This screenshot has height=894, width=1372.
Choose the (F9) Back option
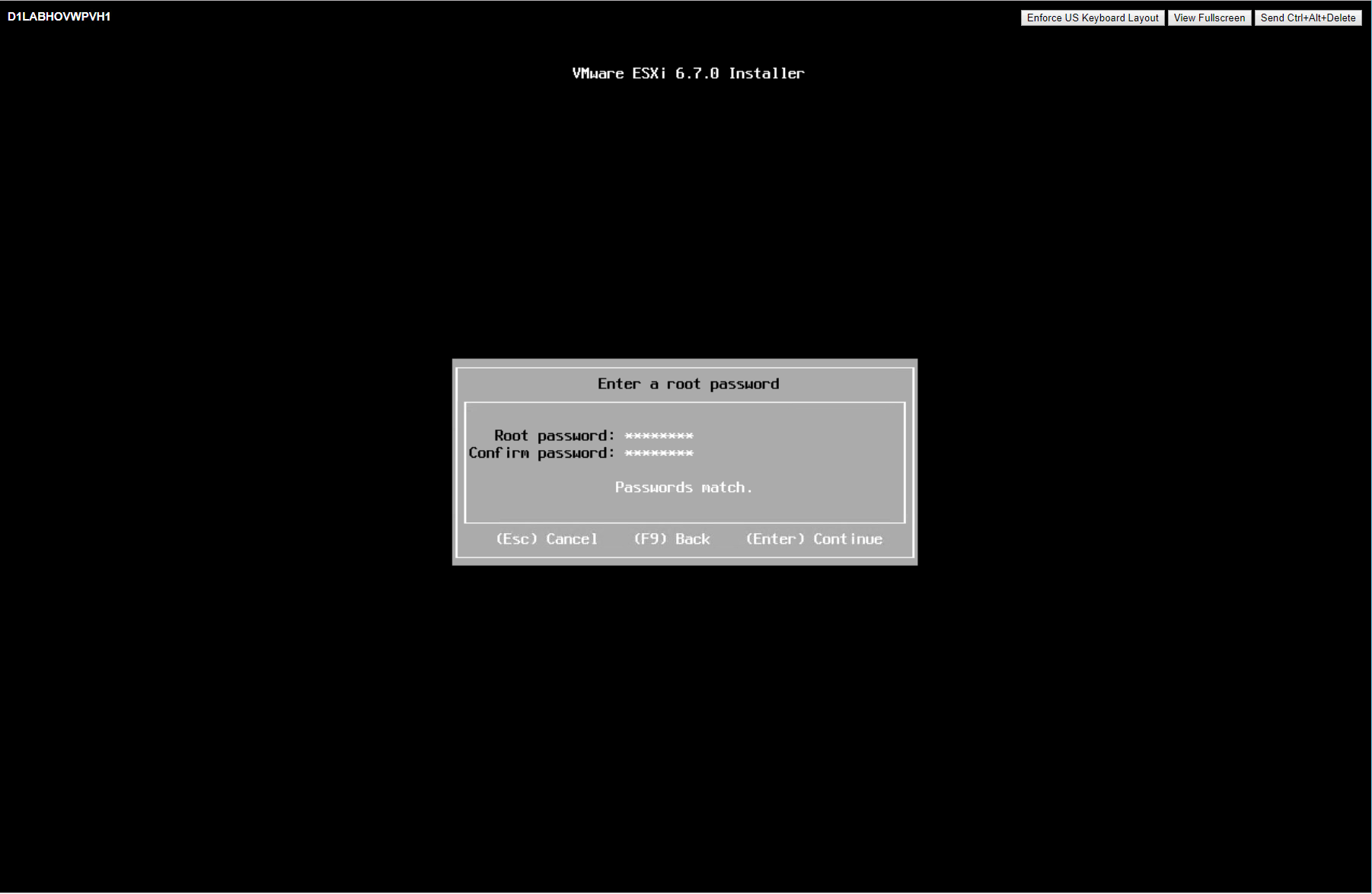coord(672,539)
